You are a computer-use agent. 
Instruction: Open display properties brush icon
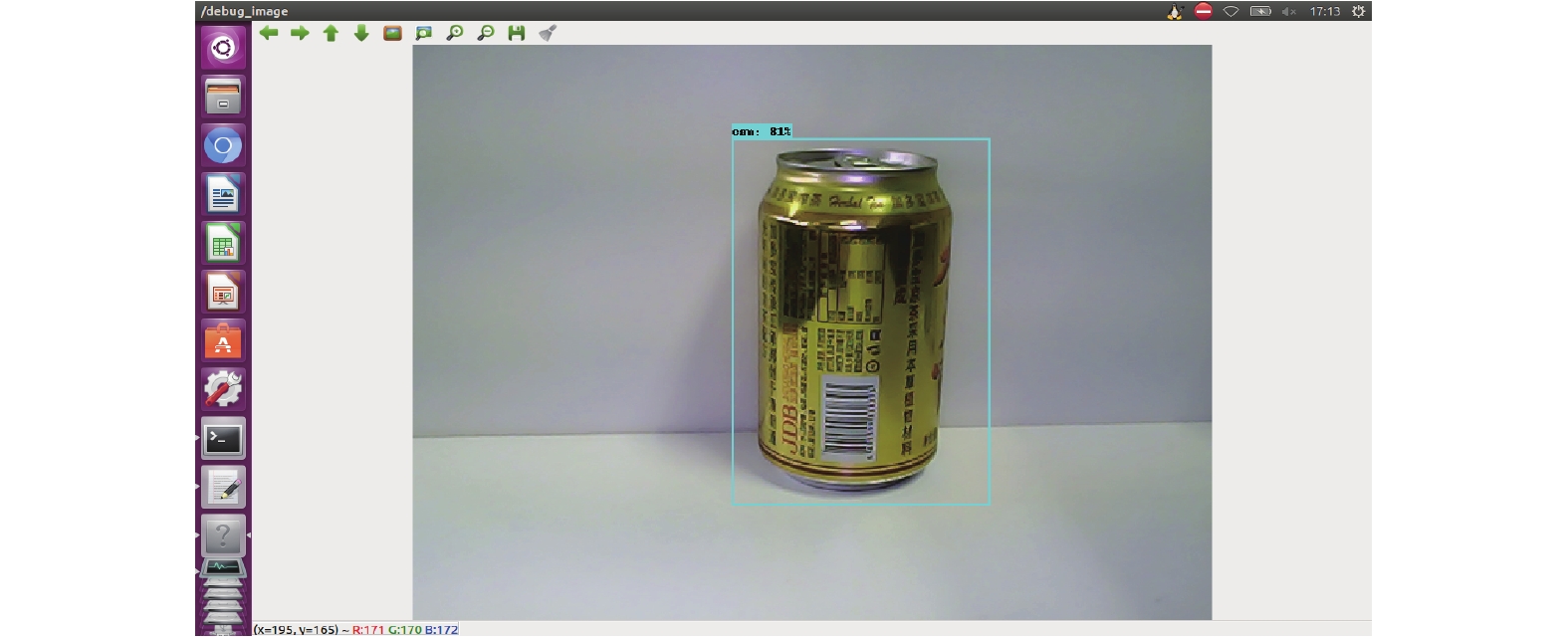pos(547,33)
